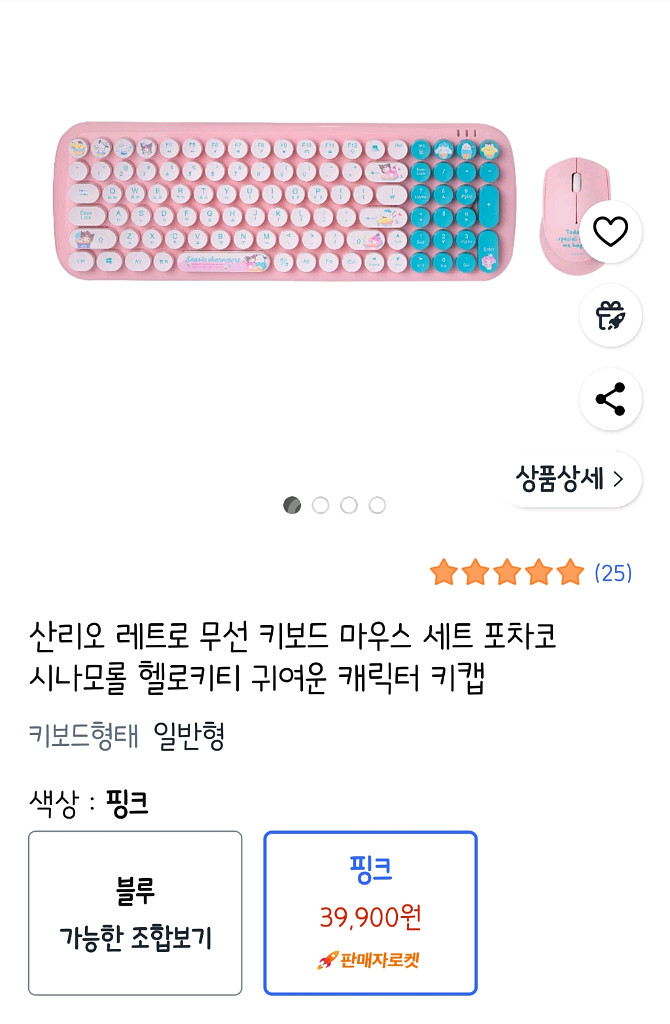Screen dimensions: 670x1024
Task: Go to second image indicator dot
Action: click(320, 505)
